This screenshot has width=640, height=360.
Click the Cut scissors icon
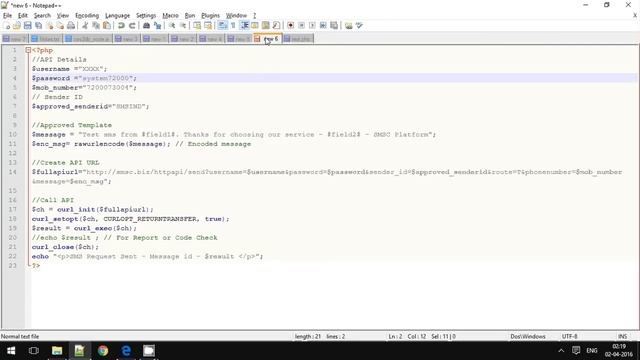85,25
